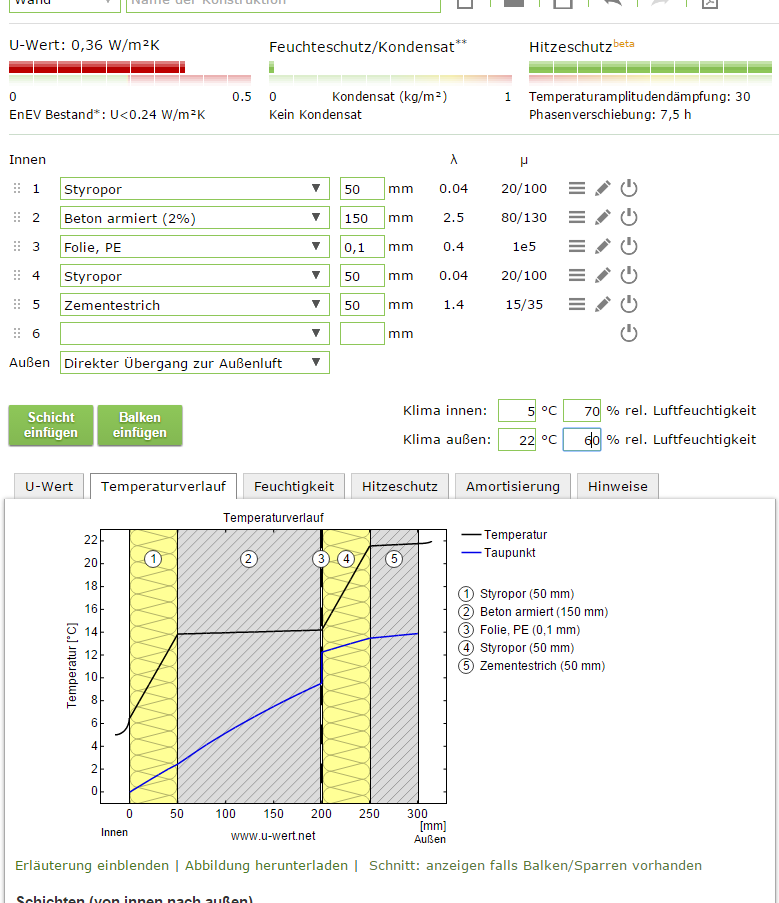
Task: Open the Außen 'Direkter Übergang zur Außenluft' dropdown
Action: [x=195, y=363]
